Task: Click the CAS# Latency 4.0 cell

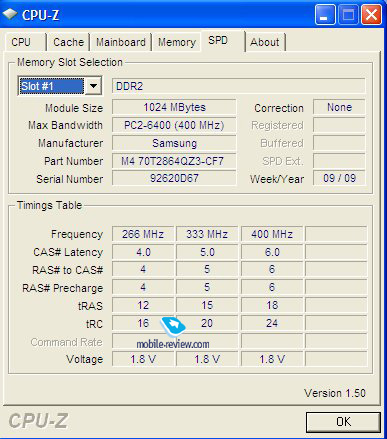Action: click(143, 252)
